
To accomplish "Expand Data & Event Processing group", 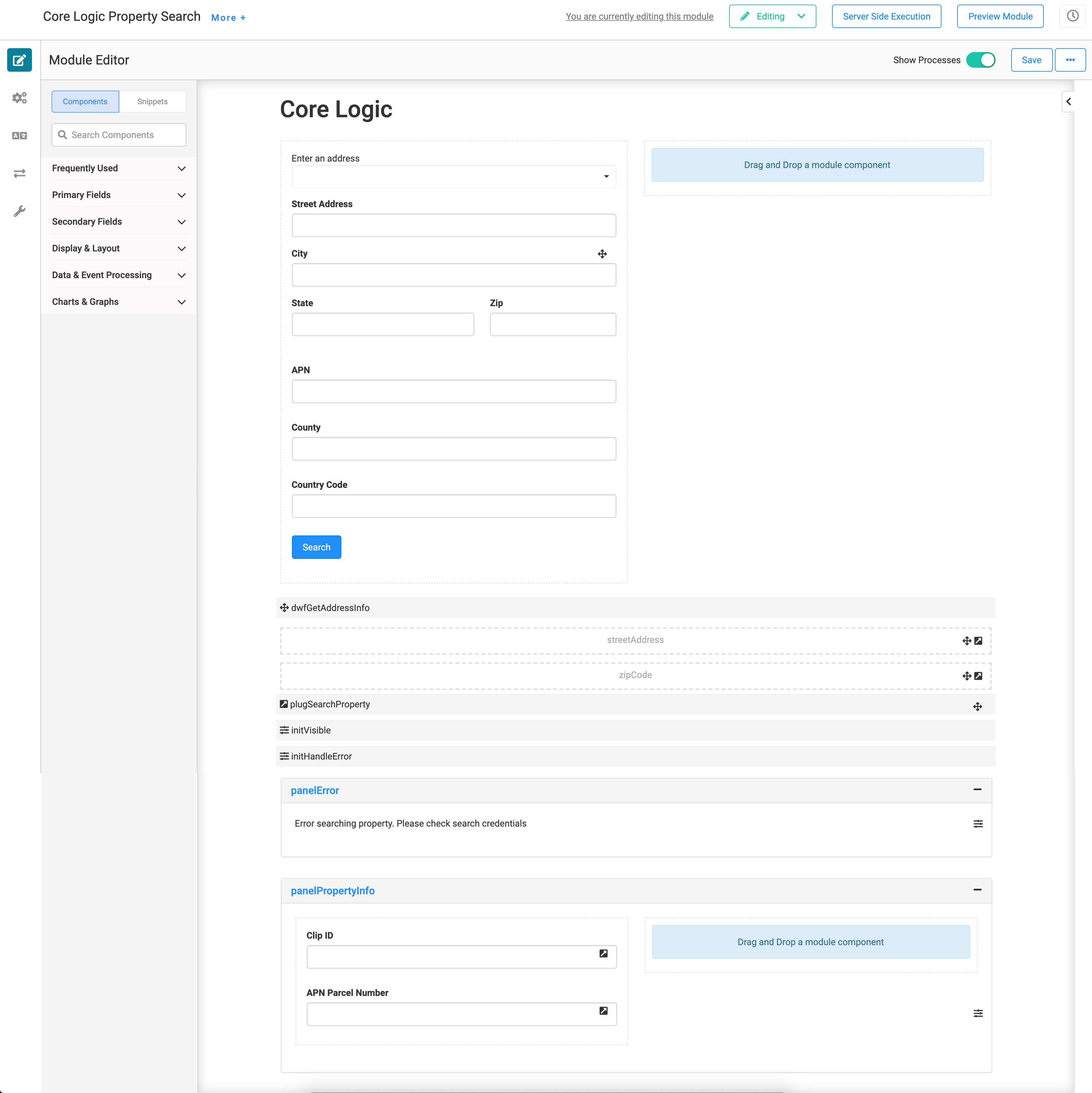I will [119, 276].
